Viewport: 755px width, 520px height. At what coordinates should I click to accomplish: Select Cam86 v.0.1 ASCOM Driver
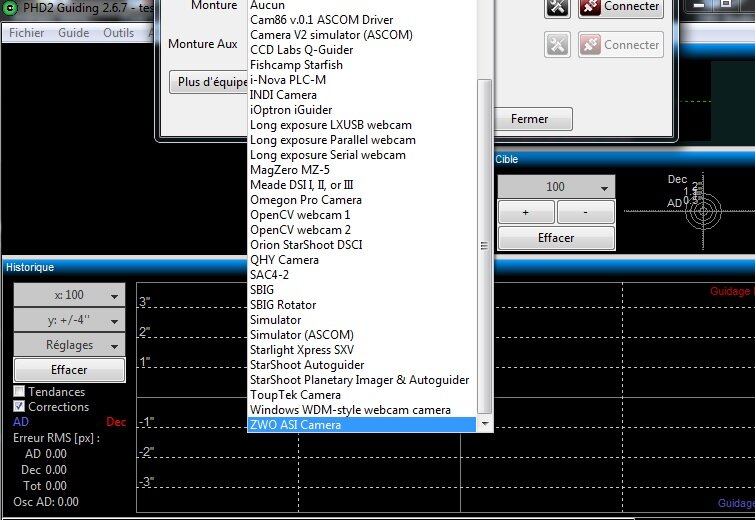(362, 20)
